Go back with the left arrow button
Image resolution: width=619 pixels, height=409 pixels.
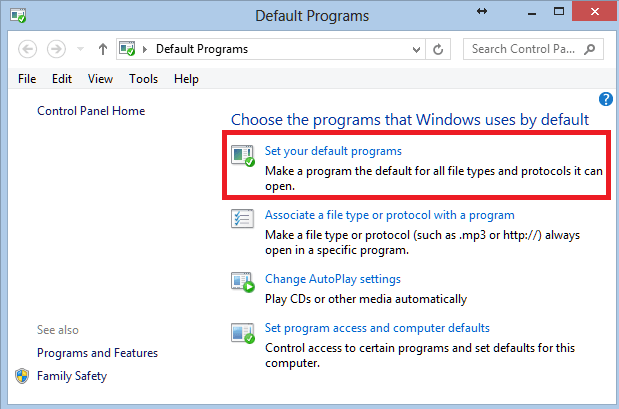[28, 49]
